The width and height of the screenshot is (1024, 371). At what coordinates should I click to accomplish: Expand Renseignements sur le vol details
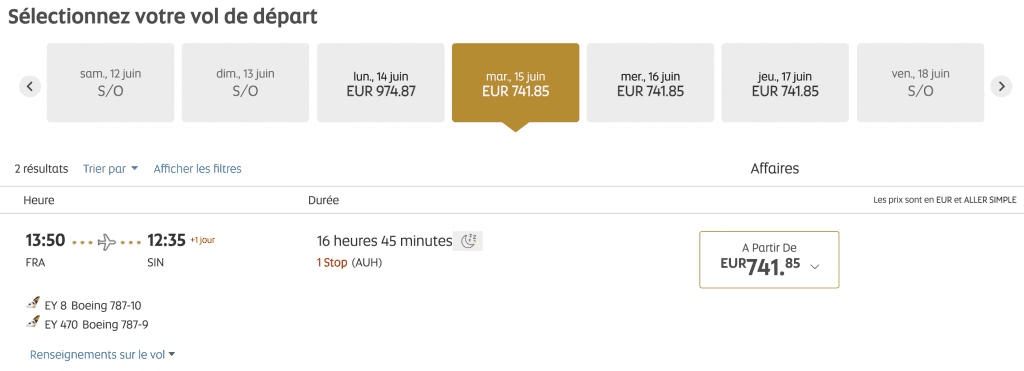coord(103,355)
